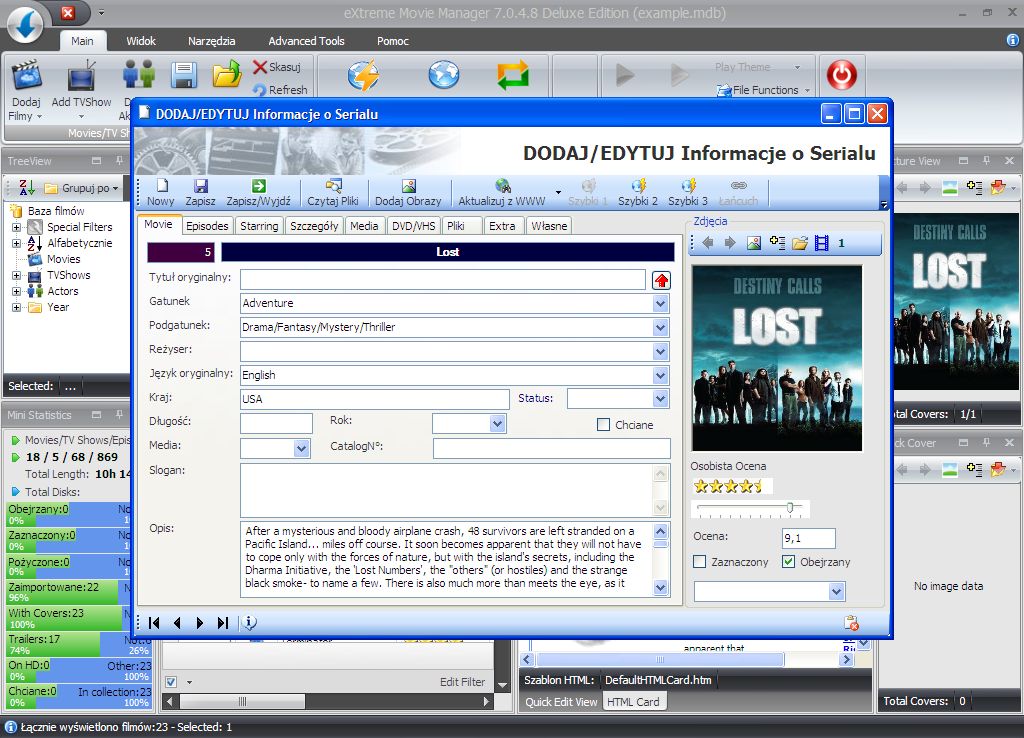Click clipboard delete icon in dialog footer
Viewport: 1024px width, 738px height.
click(x=851, y=623)
